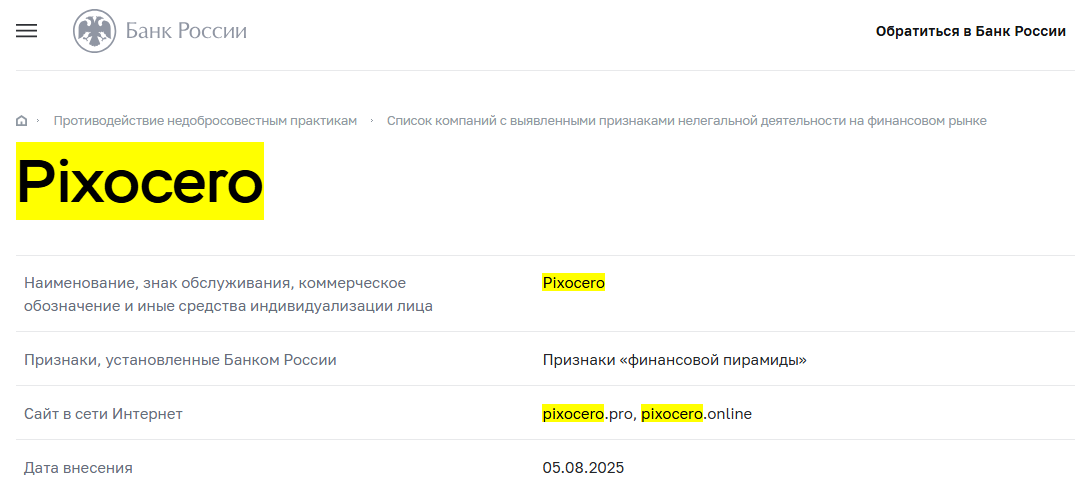This screenshot has height=492, width=1075.
Task: Click the highlighted 'Pixocero' value in the name row
Action: pyautogui.click(x=574, y=283)
